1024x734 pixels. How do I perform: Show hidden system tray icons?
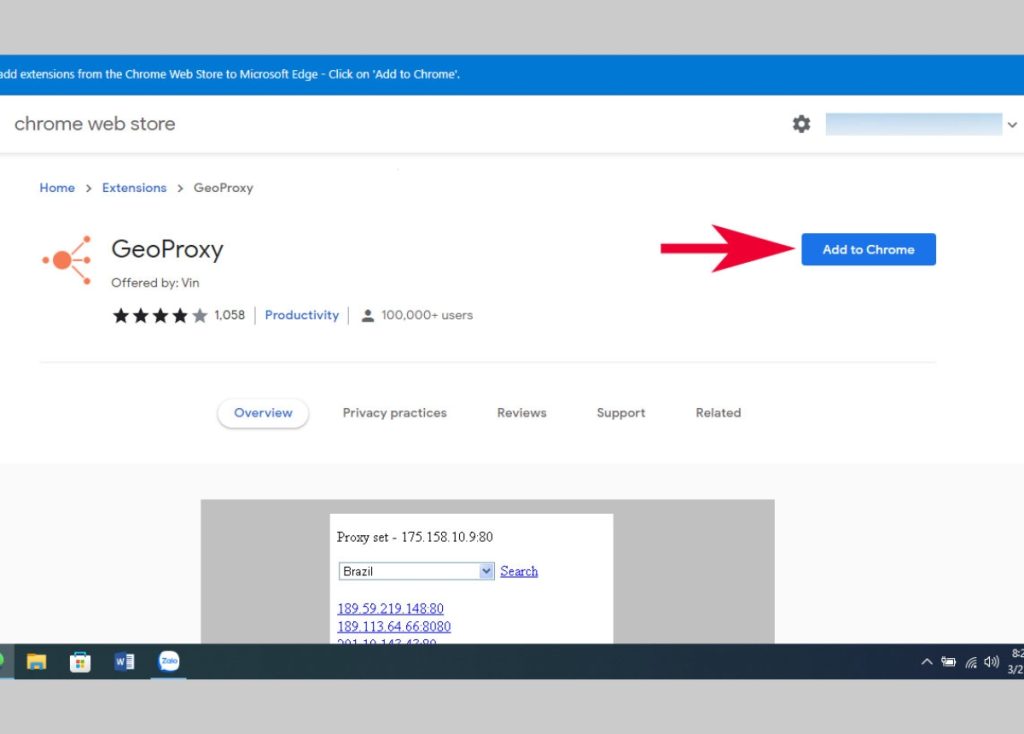(x=926, y=662)
